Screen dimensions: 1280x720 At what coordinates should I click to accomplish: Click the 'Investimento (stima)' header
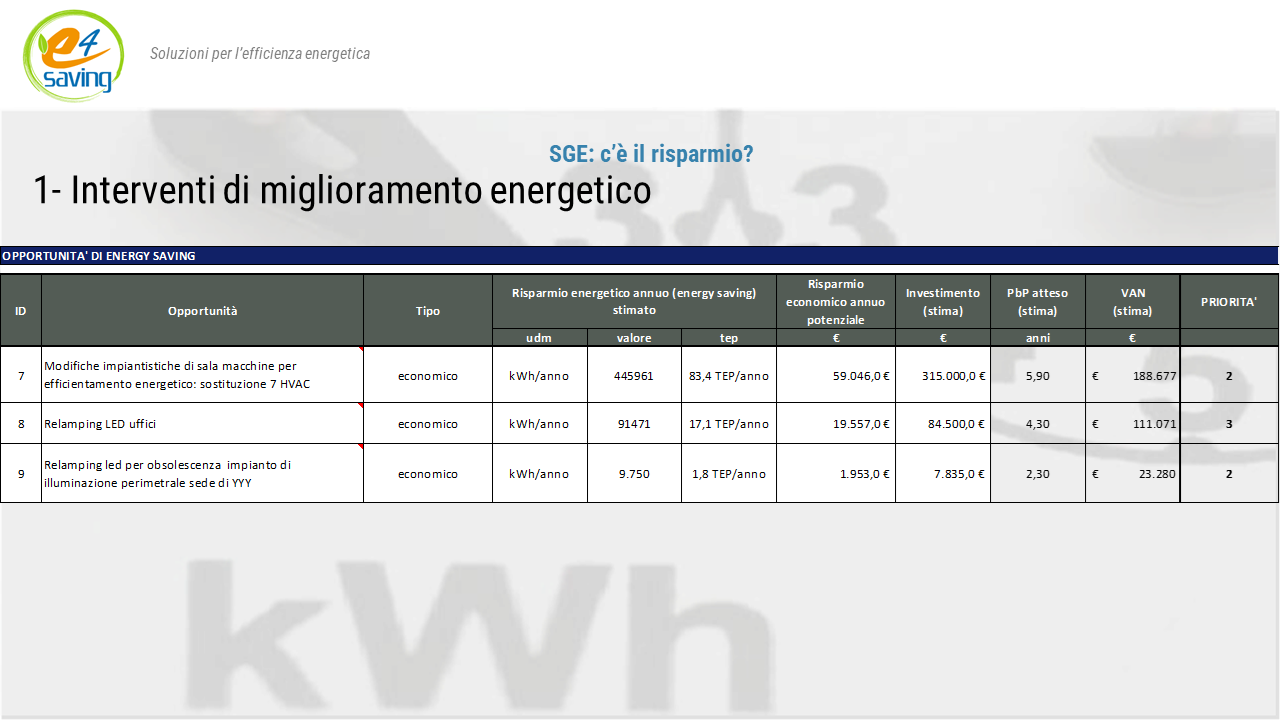(x=943, y=302)
